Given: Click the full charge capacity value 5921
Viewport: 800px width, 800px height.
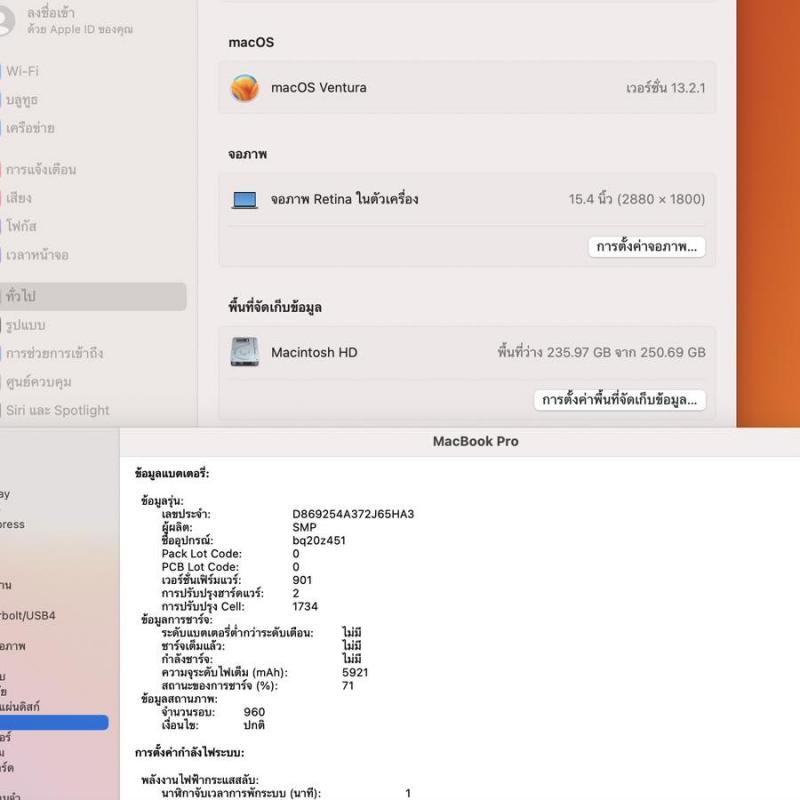Looking at the screenshot, I should pos(355,672).
